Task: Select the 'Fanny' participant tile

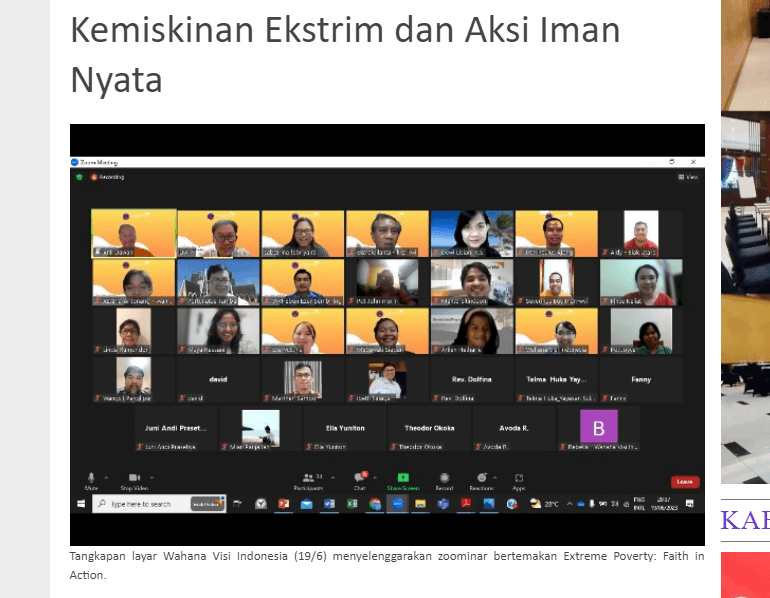Action: [641, 380]
